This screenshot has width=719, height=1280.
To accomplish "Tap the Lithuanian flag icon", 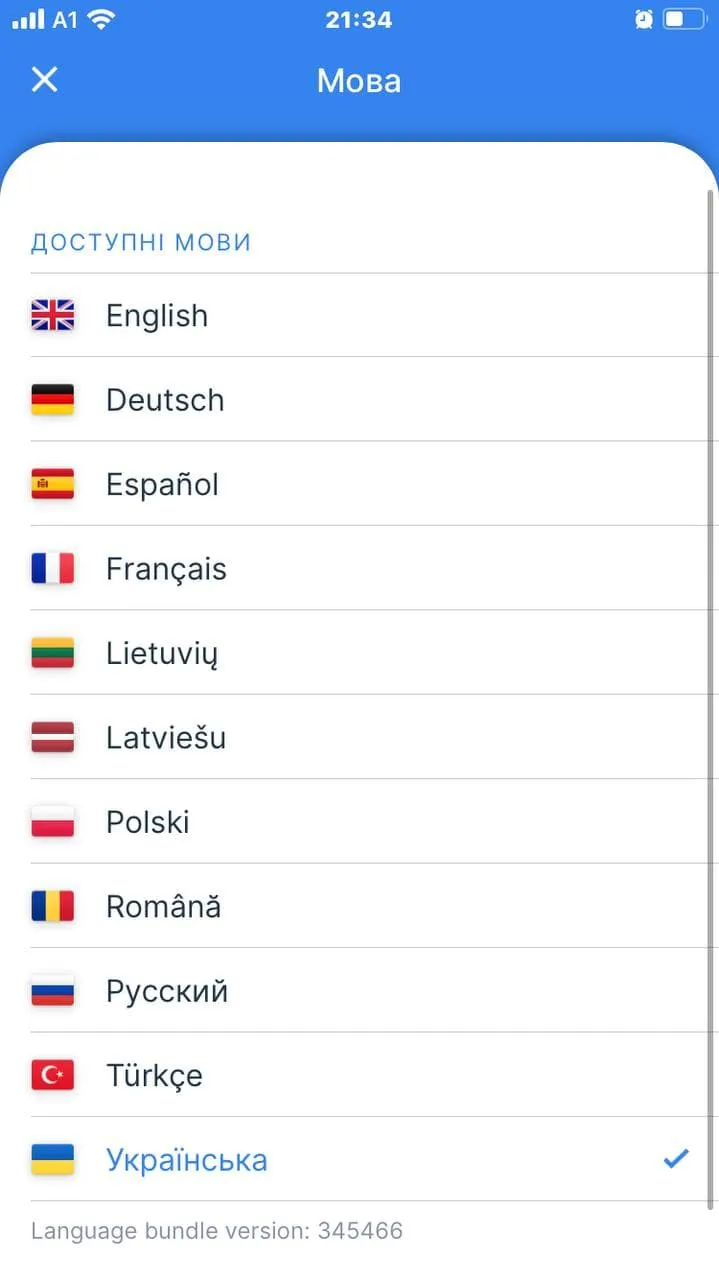I will (x=53, y=654).
